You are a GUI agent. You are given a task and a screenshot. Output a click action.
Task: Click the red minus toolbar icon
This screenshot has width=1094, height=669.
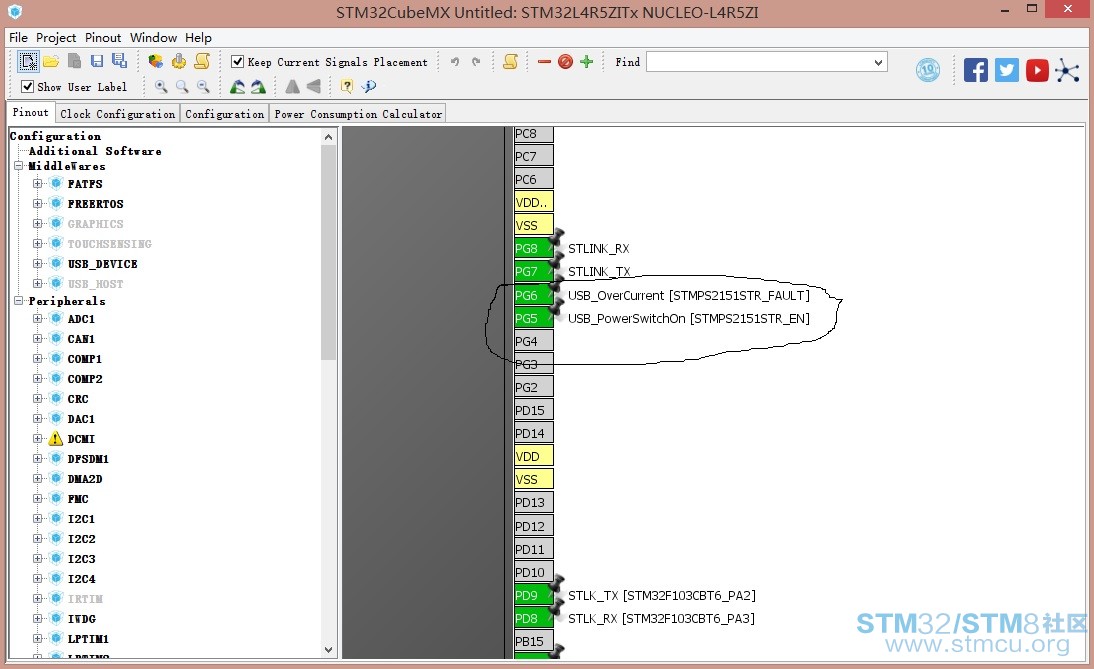click(544, 61)
